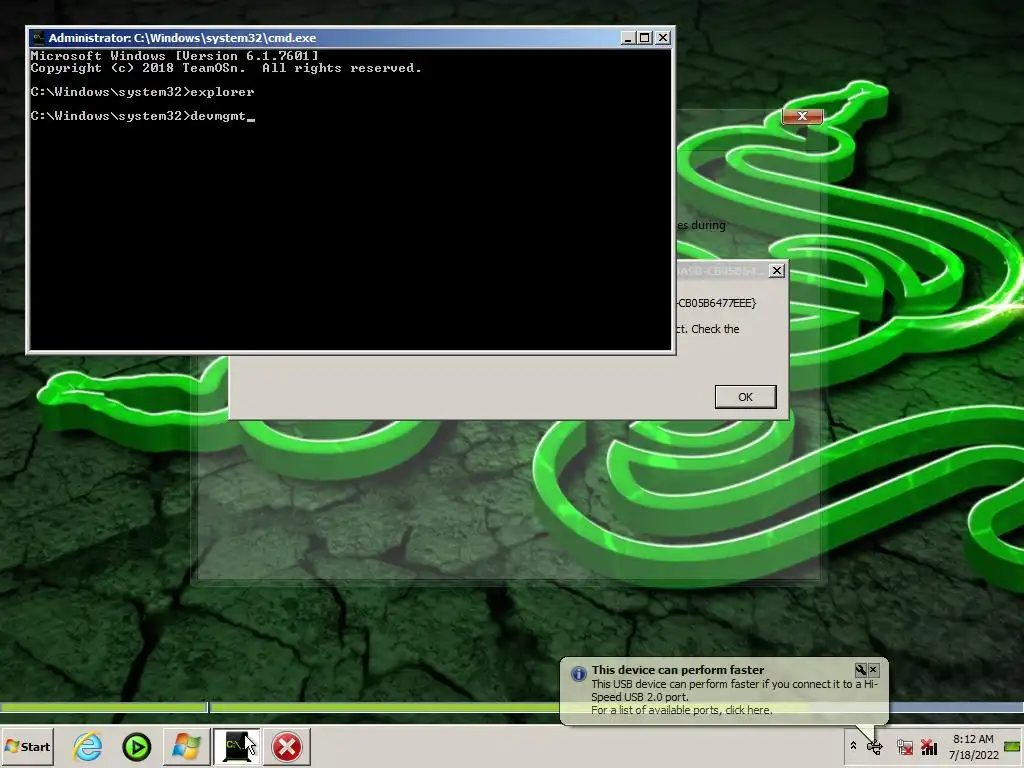This screenshot has height=768, width=1024.
Task: Open the Start menu
Action: coord(27,746)
